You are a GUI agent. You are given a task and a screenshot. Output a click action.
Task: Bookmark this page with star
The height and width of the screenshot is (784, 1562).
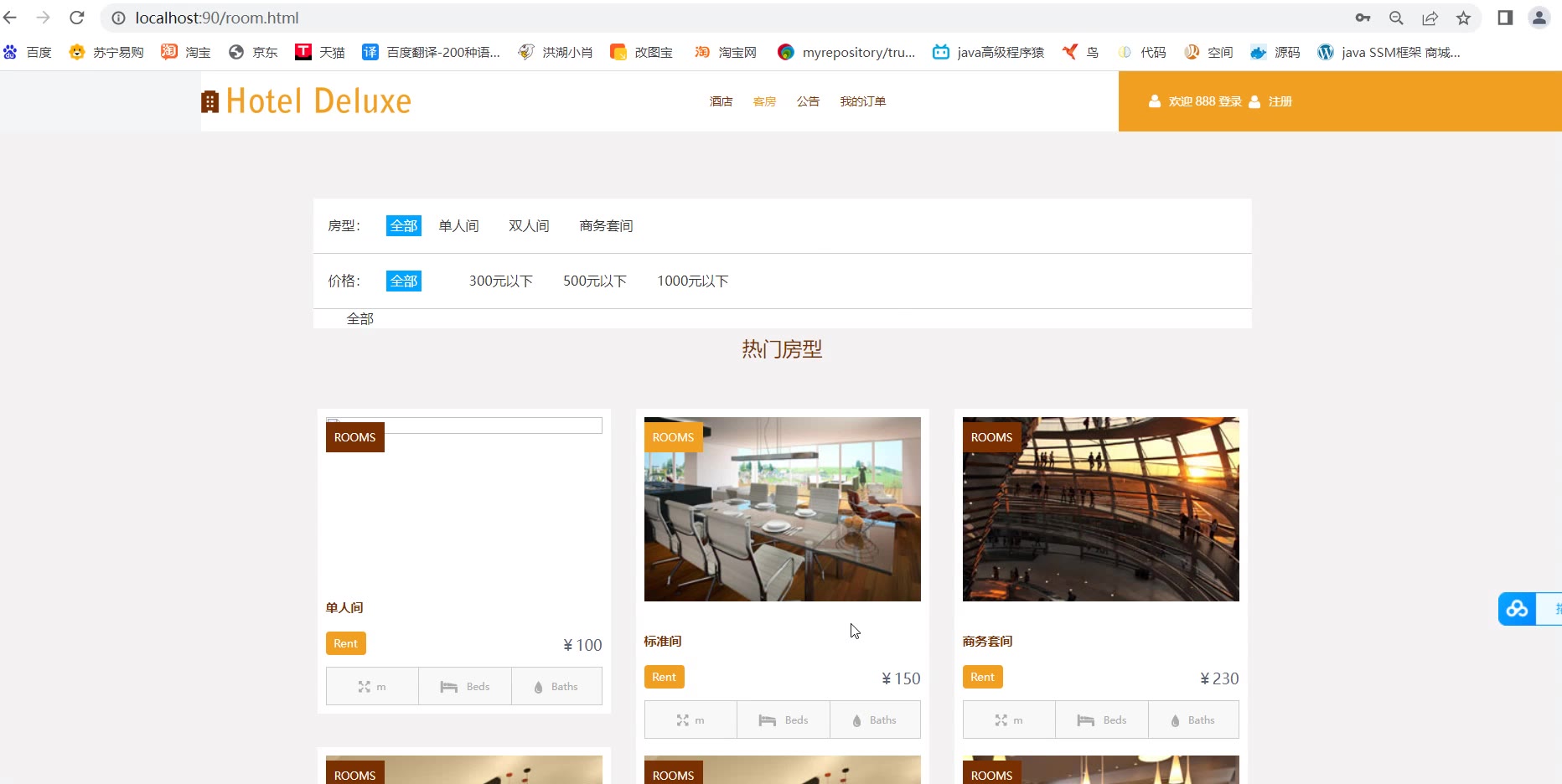tap(1463, 18)
